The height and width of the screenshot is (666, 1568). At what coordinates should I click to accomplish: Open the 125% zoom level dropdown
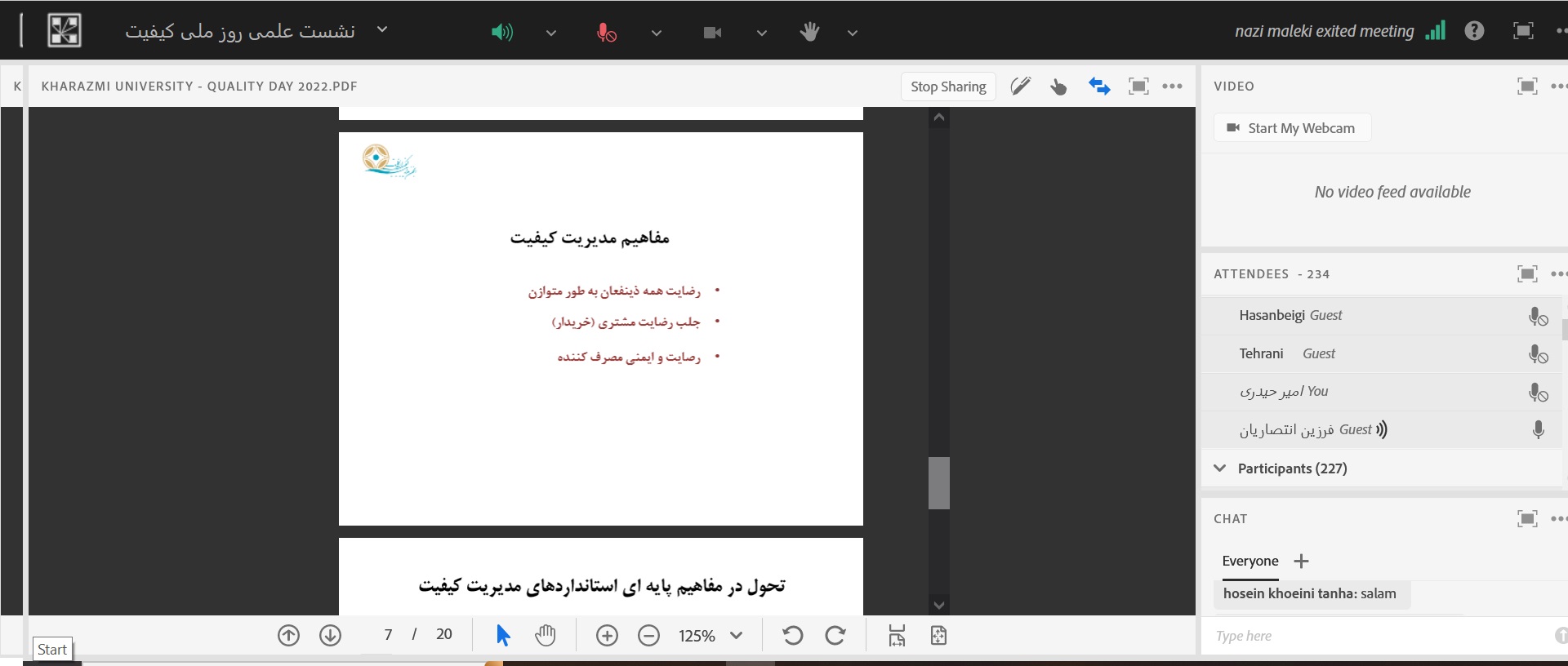[736, 635]
